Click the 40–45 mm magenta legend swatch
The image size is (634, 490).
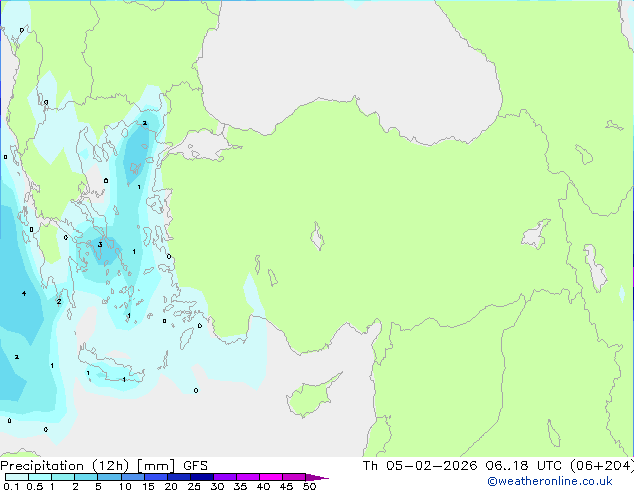pos(271,477)
